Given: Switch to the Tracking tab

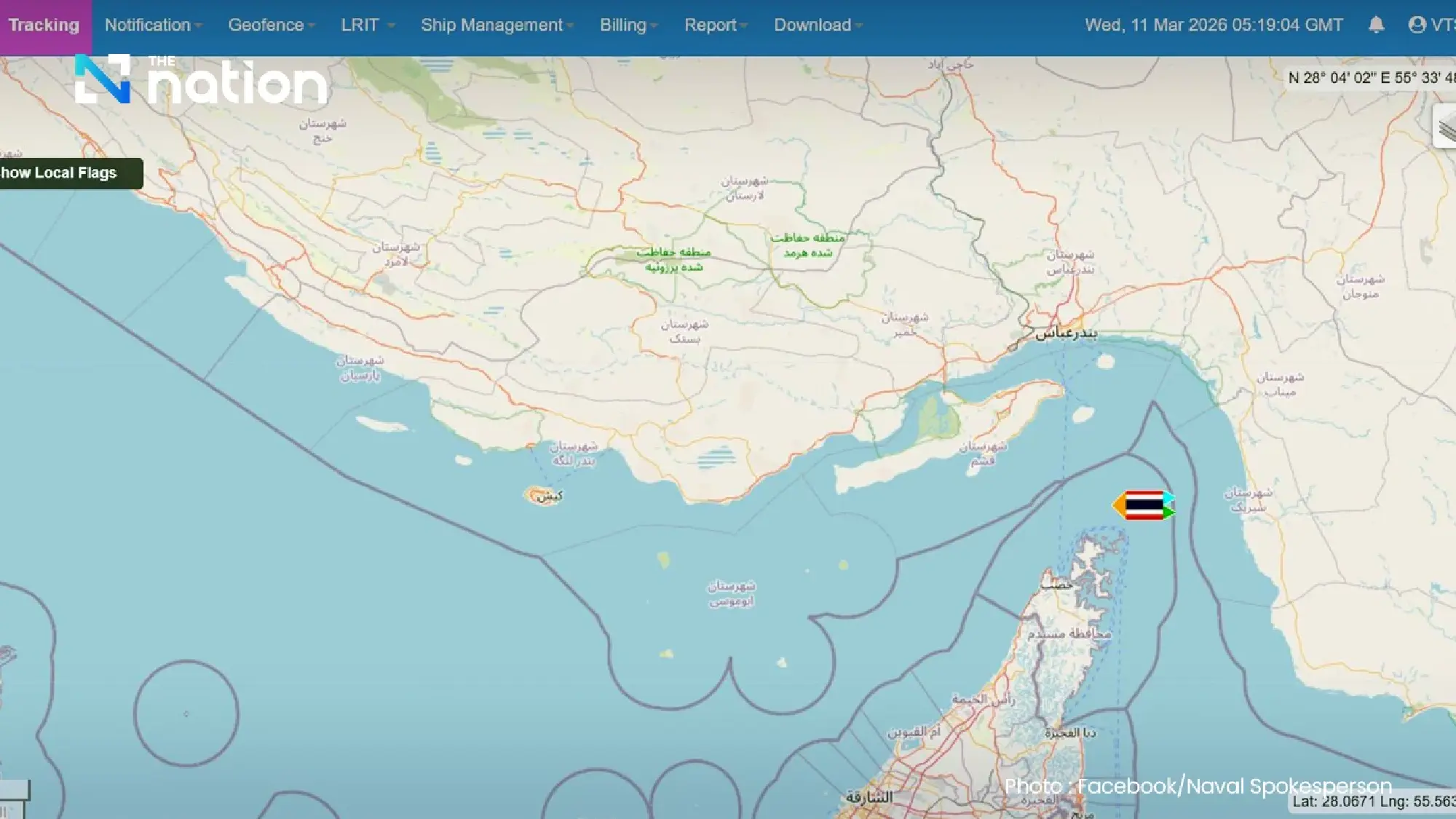Looking at the screenshot, I should point(44,25).
